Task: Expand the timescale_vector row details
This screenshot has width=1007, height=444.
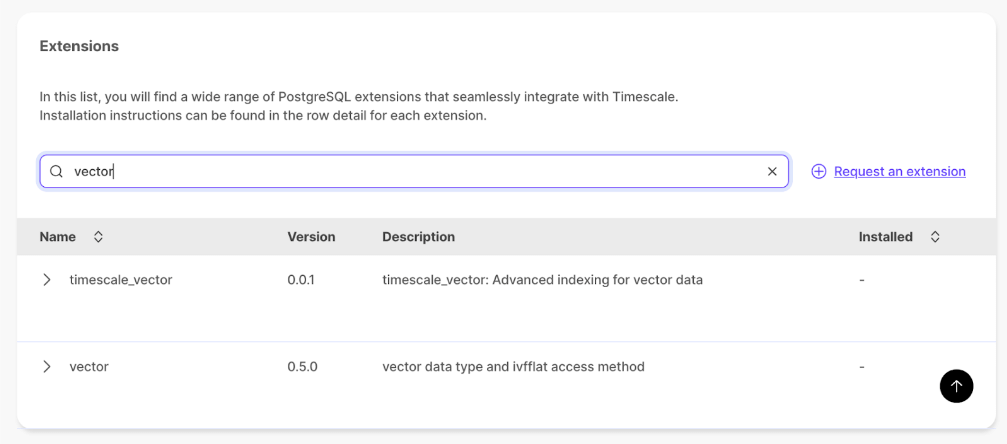Action: point(47,280)
